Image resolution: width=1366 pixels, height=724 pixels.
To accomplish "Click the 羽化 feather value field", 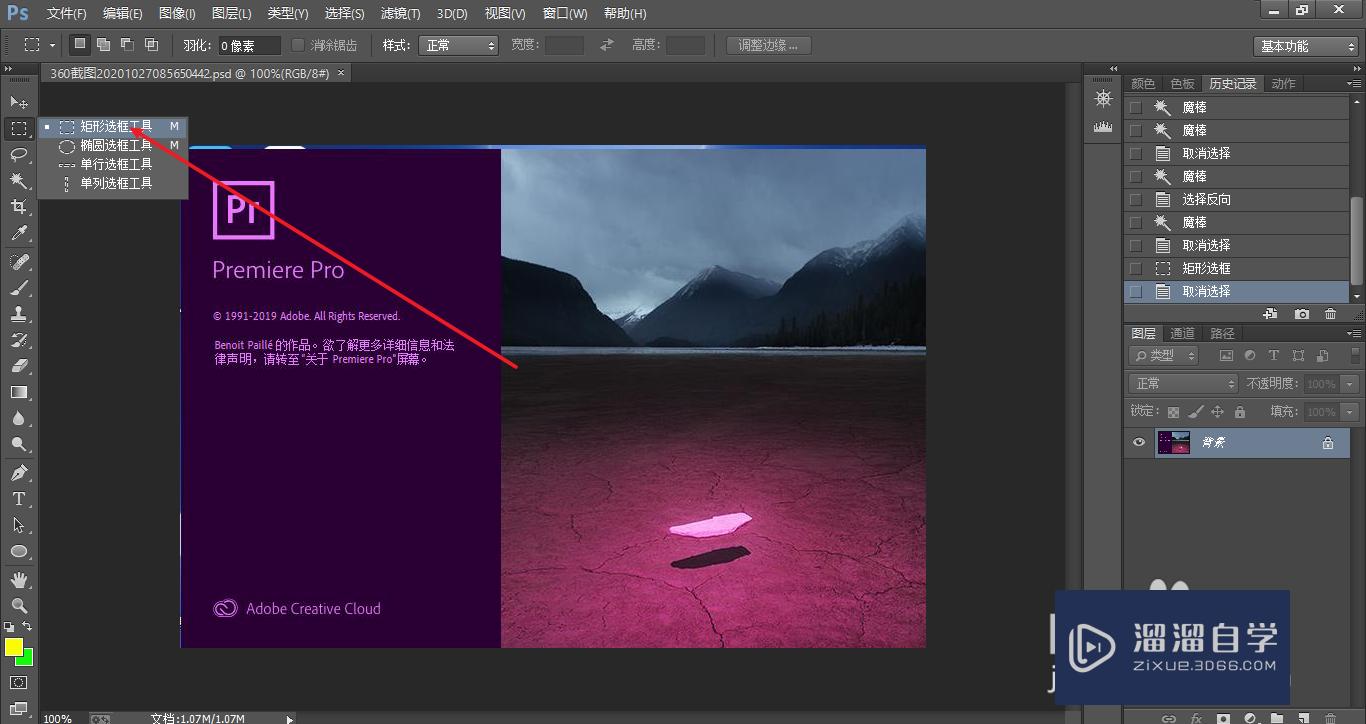I will click(249, 45).
